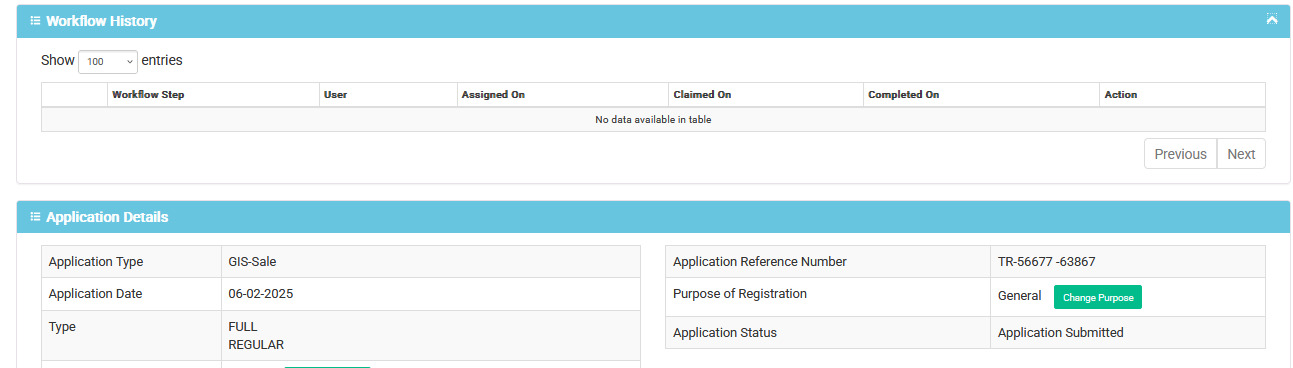This screenshot has height=368, width=1293.
Task: Click the Application Details panel title
Action: pyautogui.click(x=107, y=217)
